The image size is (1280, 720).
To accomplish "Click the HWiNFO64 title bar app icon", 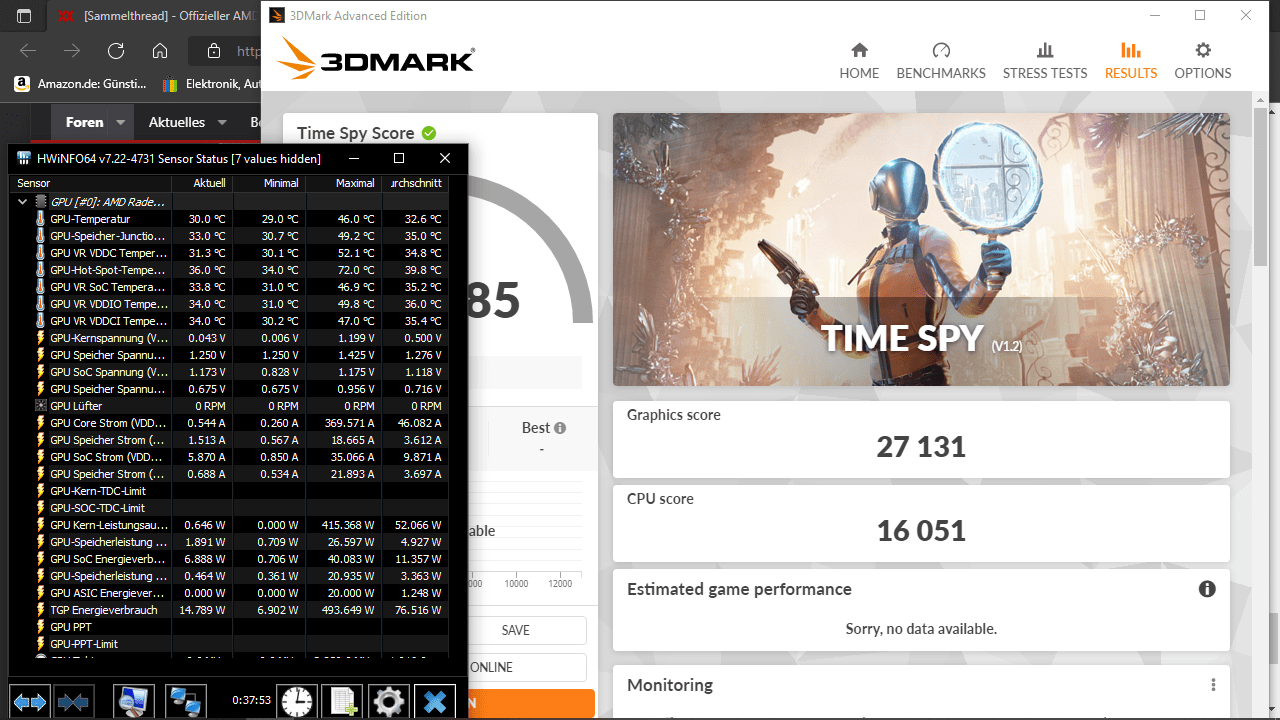I will coord(23,159).
